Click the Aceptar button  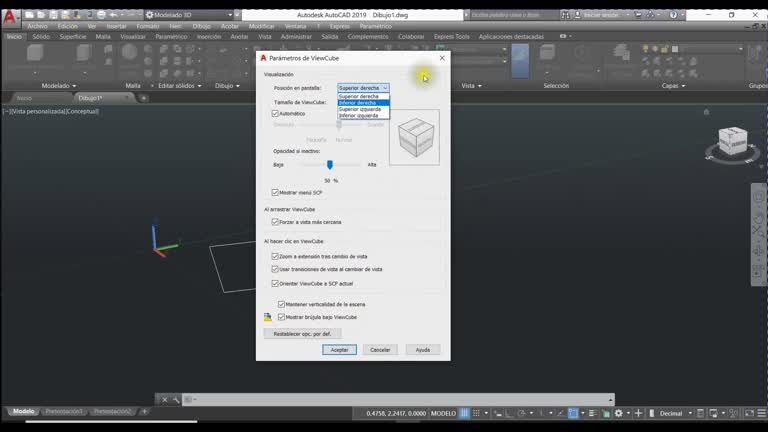[339, 350]
